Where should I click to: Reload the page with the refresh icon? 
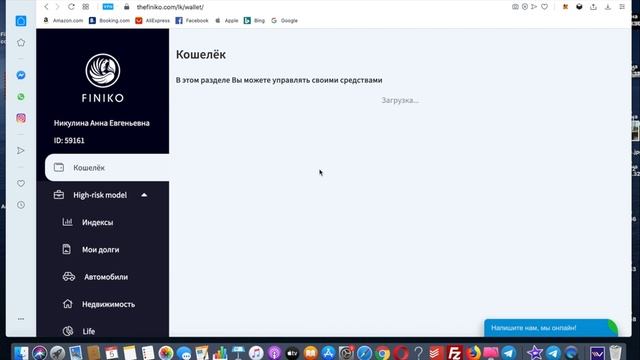(x=71, y=7)
